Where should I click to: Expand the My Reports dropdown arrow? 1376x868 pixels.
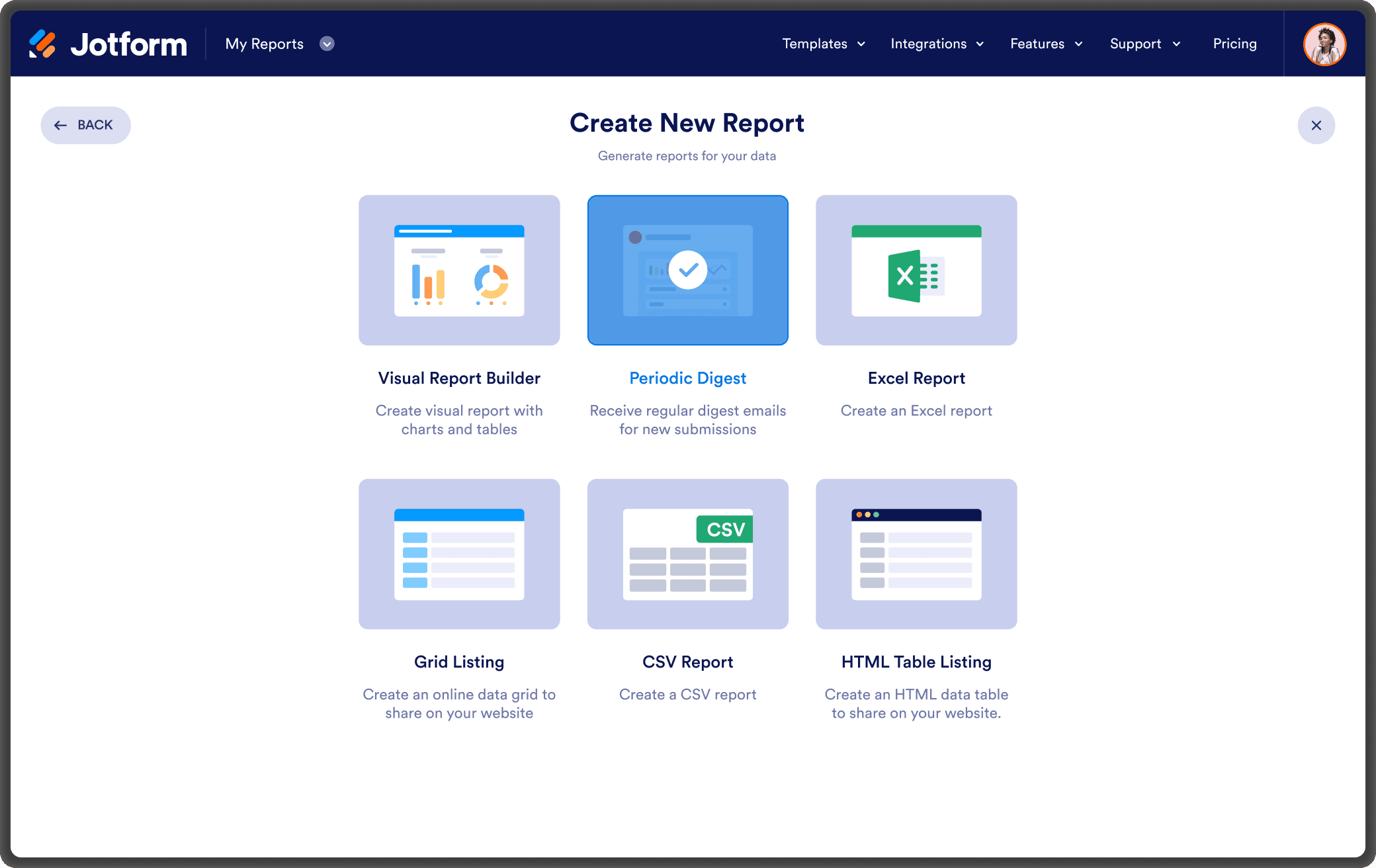tap(327, 44)
